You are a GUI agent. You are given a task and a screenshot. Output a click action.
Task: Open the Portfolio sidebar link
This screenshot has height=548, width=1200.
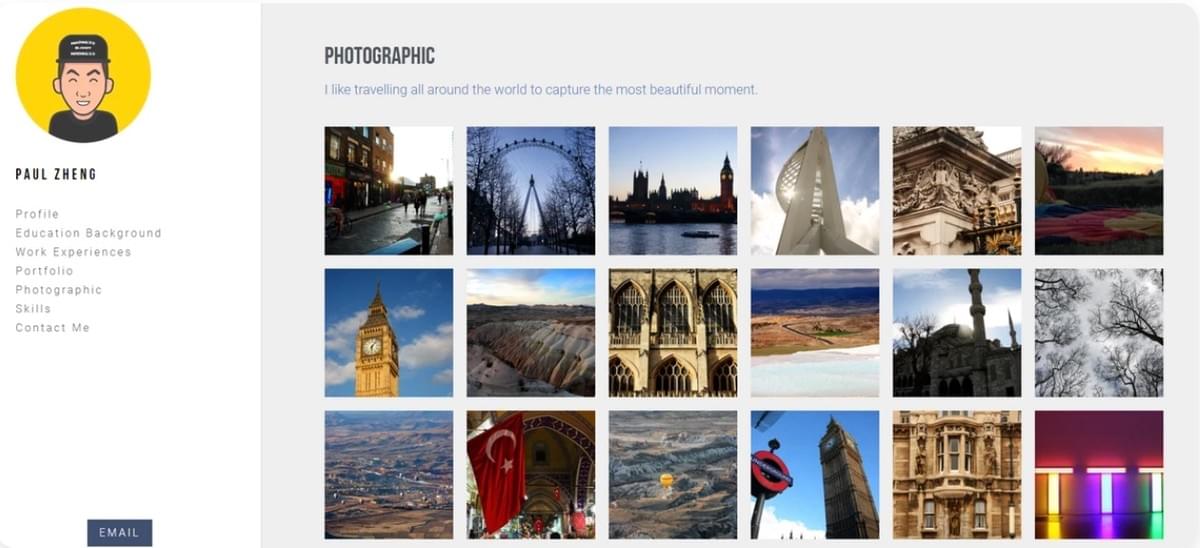coord(44,271)
